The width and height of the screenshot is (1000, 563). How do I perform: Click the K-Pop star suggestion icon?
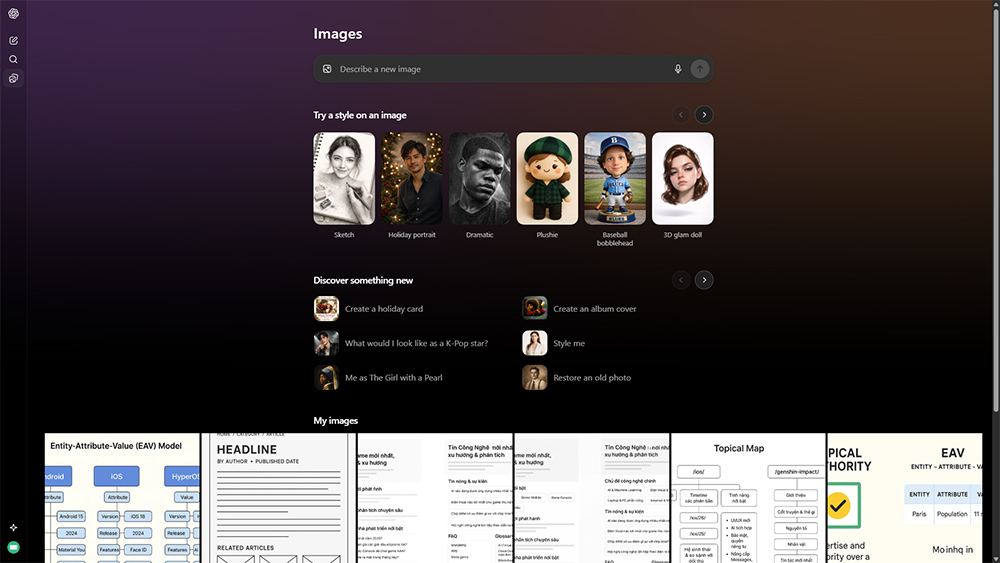(x=327, y=343)
